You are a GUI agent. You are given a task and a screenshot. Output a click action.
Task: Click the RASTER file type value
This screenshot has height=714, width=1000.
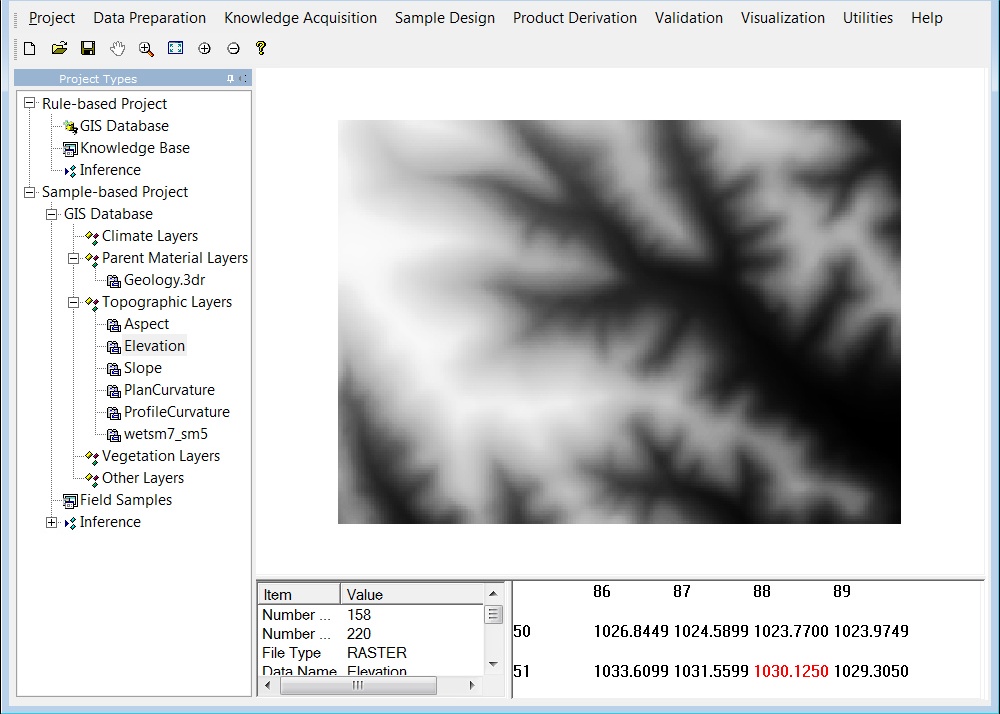pyautogui.click(x=377, y=653)
